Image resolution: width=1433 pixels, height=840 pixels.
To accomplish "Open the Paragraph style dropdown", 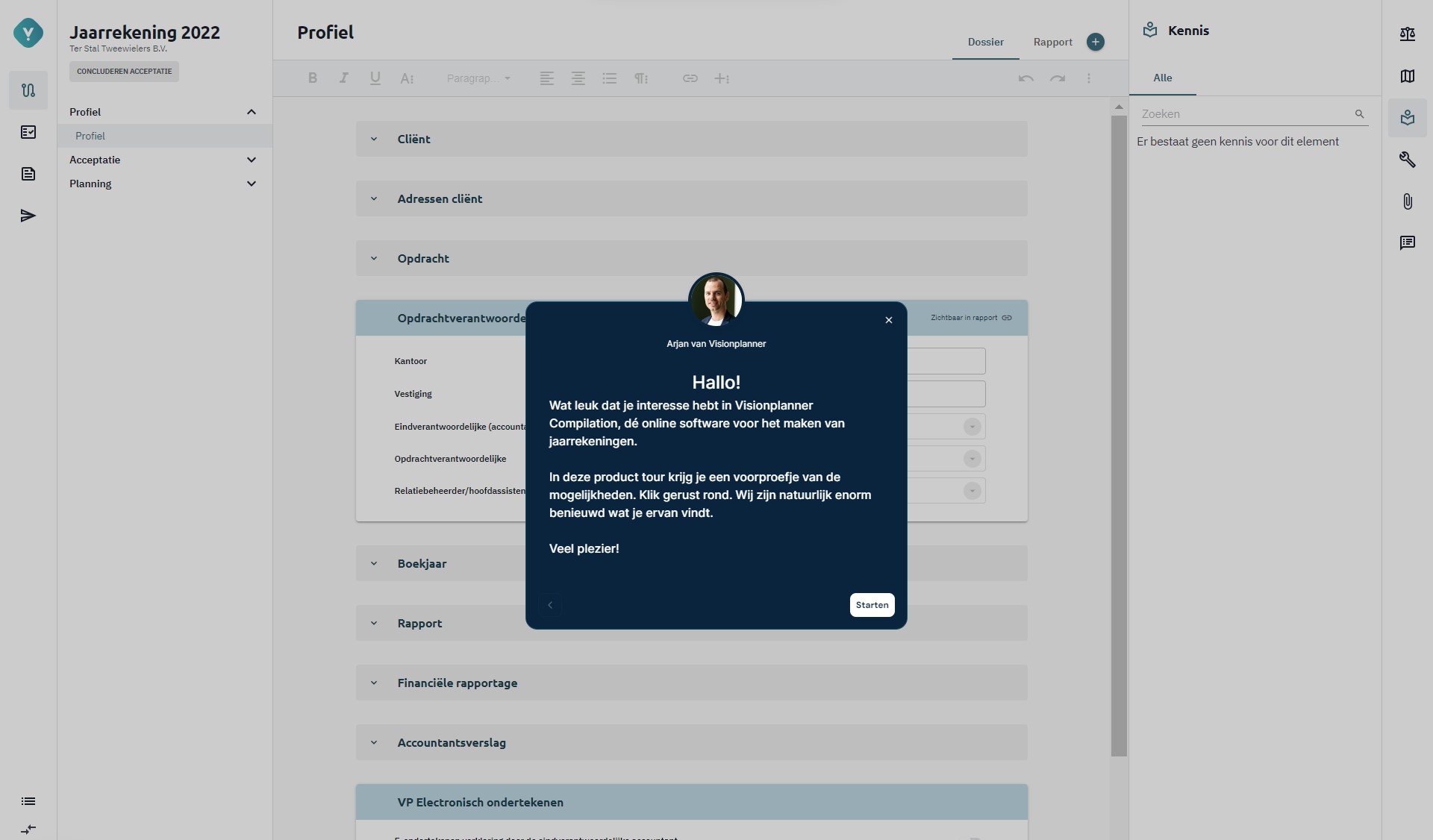I will tap(478, 78).
